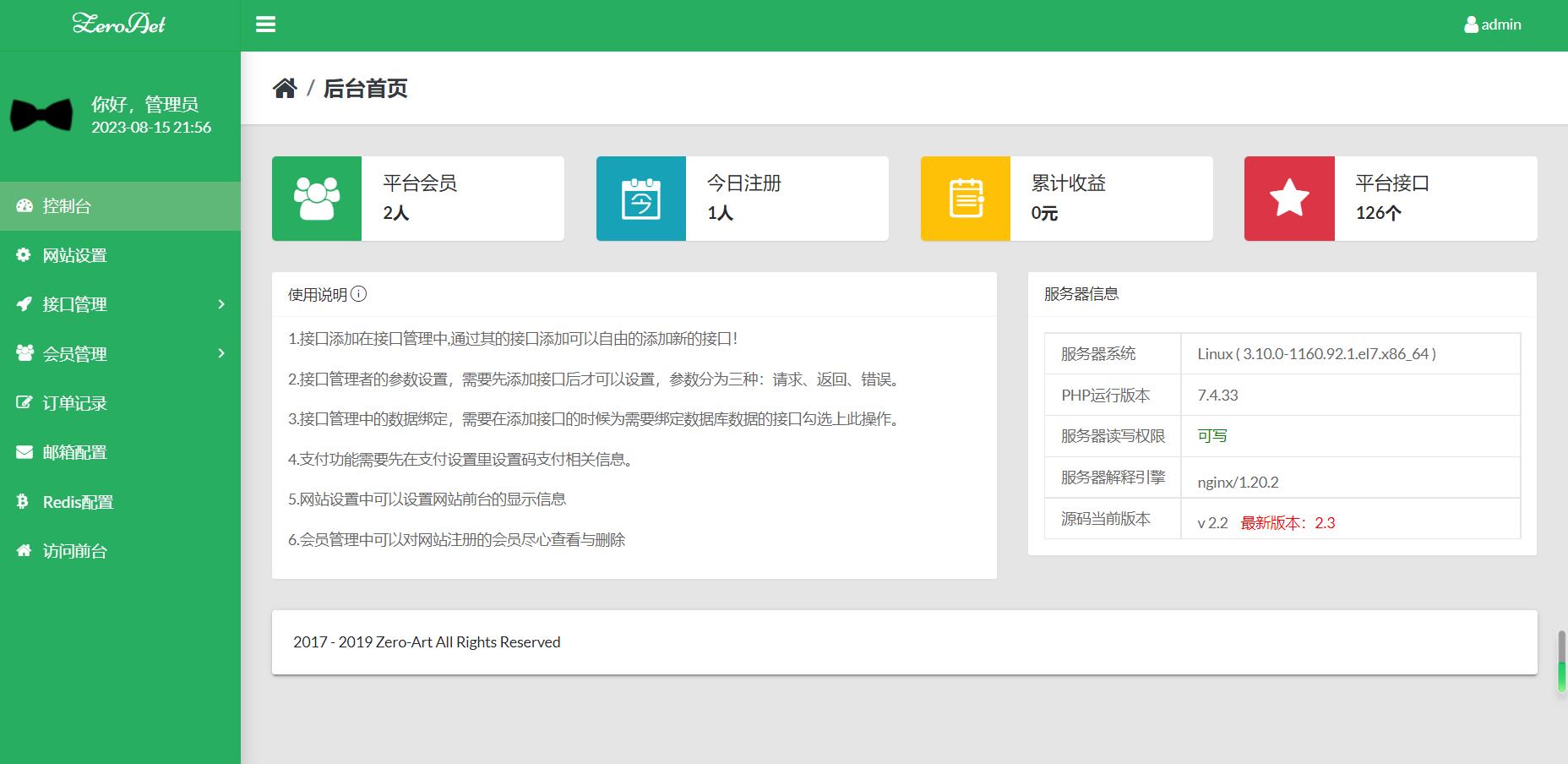
Task: Click the green 平台会员 users icon
Action: (x=317, y=199)
